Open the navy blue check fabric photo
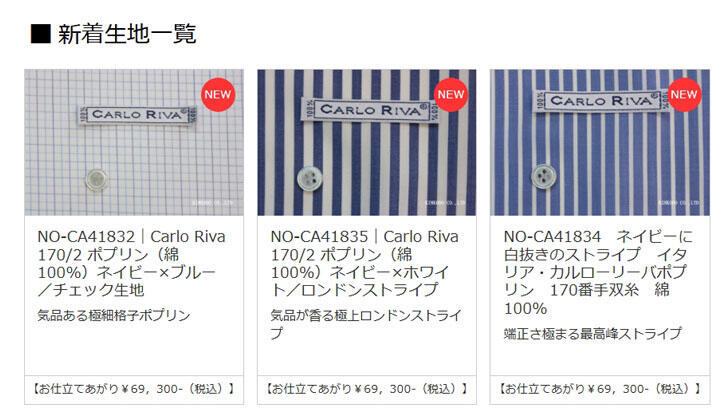The width and height of the screenshot is (725, 417). (x=134, y=142)
